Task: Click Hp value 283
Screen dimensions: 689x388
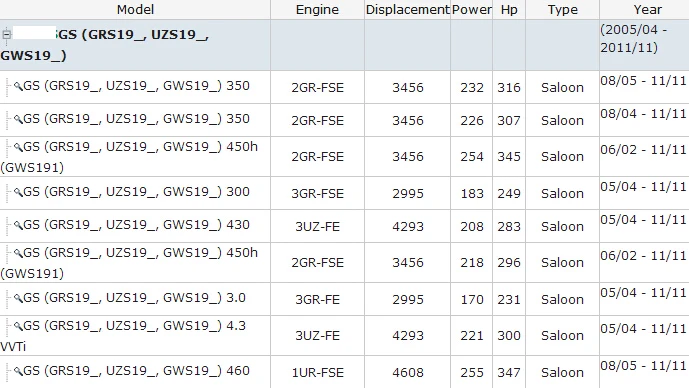Action: (509, 227)
